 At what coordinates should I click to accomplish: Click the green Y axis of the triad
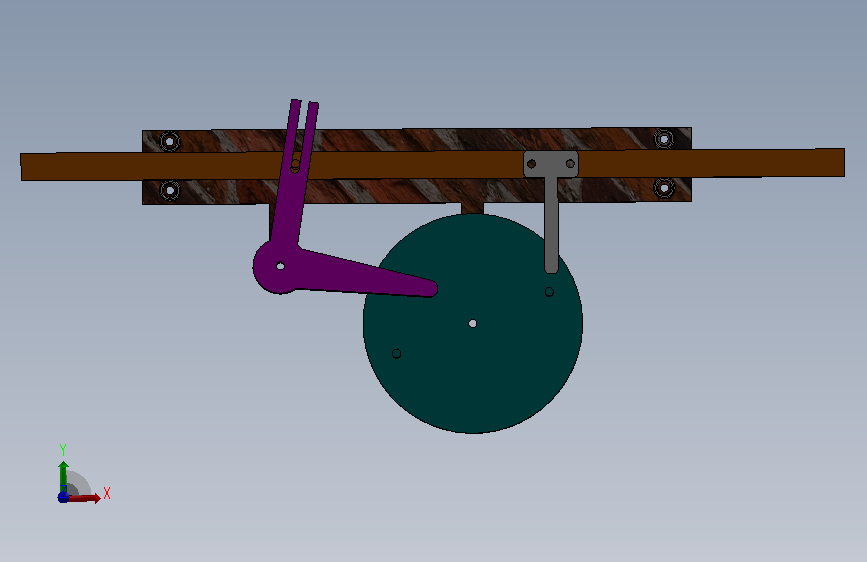click(x=63, y=475)
